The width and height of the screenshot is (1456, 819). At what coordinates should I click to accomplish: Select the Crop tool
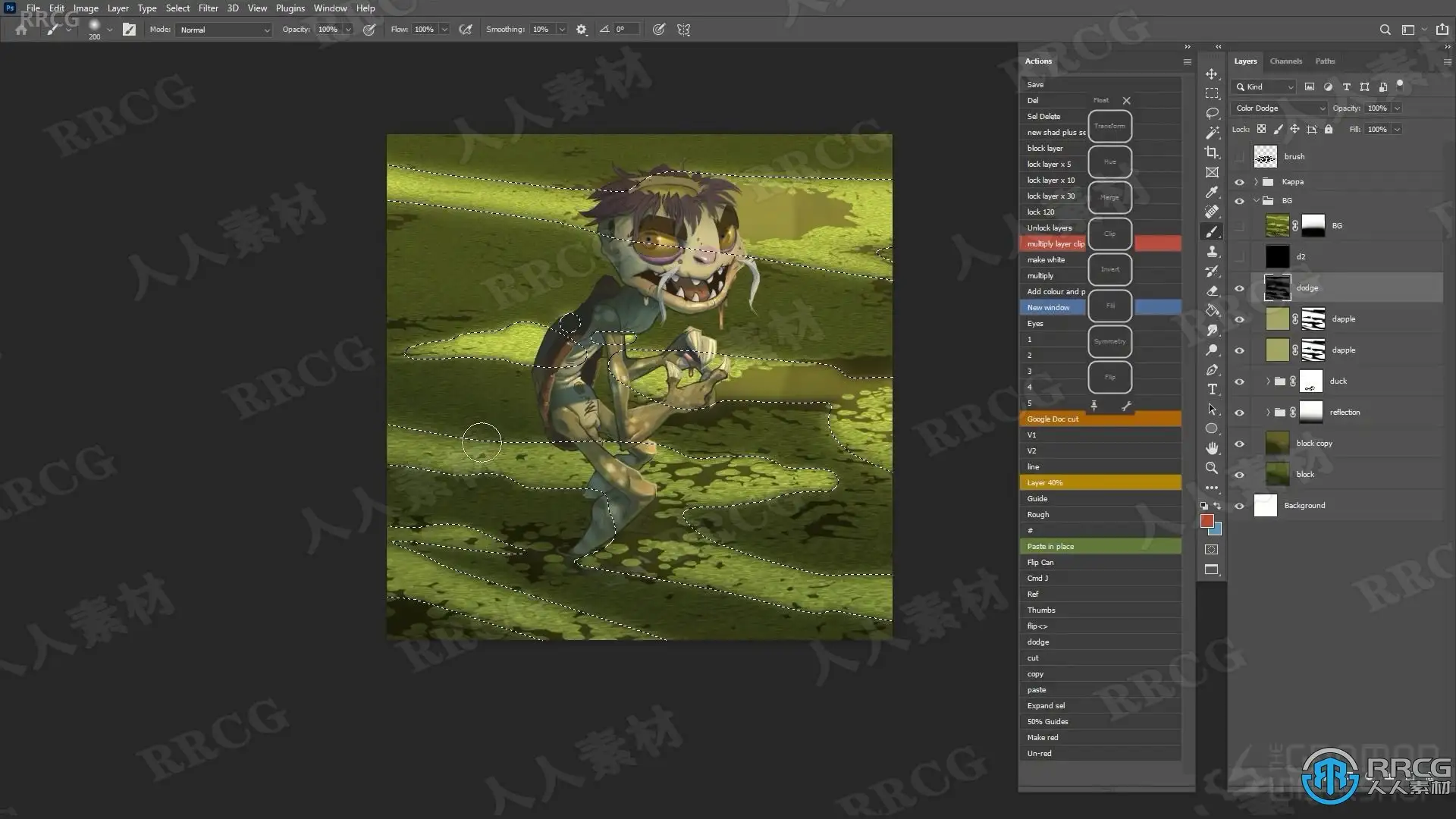coord(1212,152)
